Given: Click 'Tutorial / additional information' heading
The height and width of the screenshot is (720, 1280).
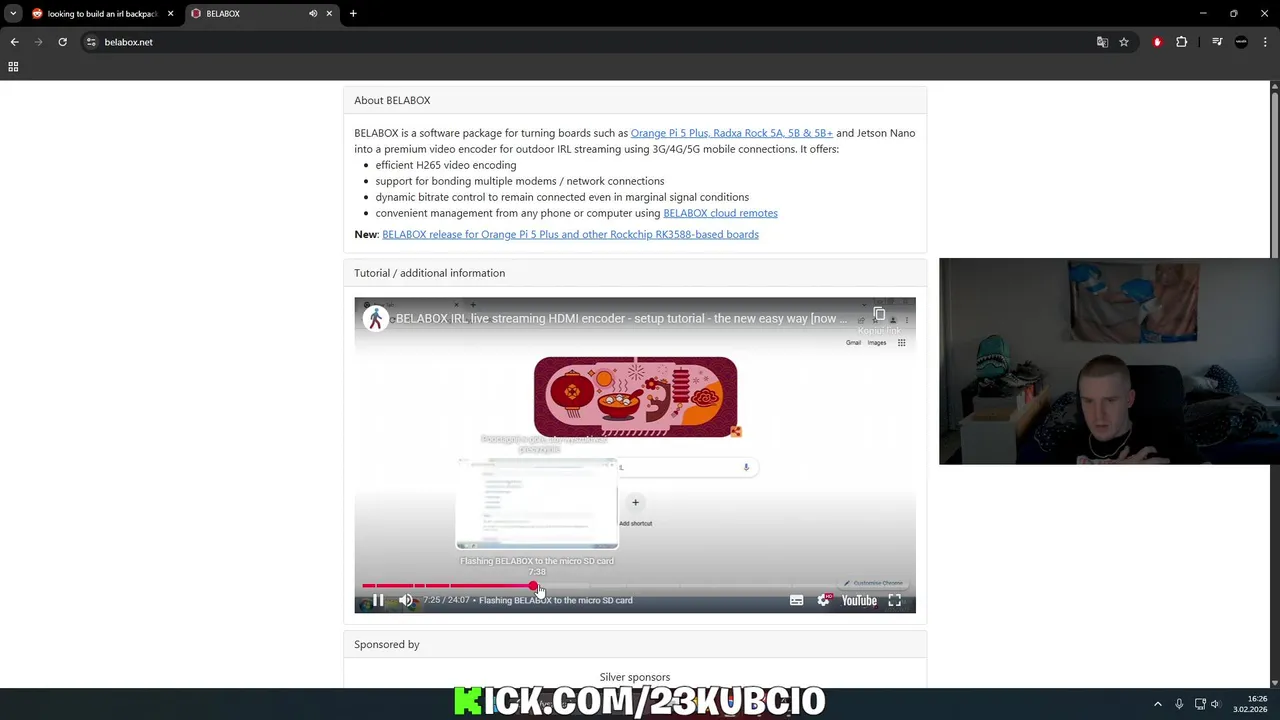Looking at the screenshot, I should click(429, 273).
